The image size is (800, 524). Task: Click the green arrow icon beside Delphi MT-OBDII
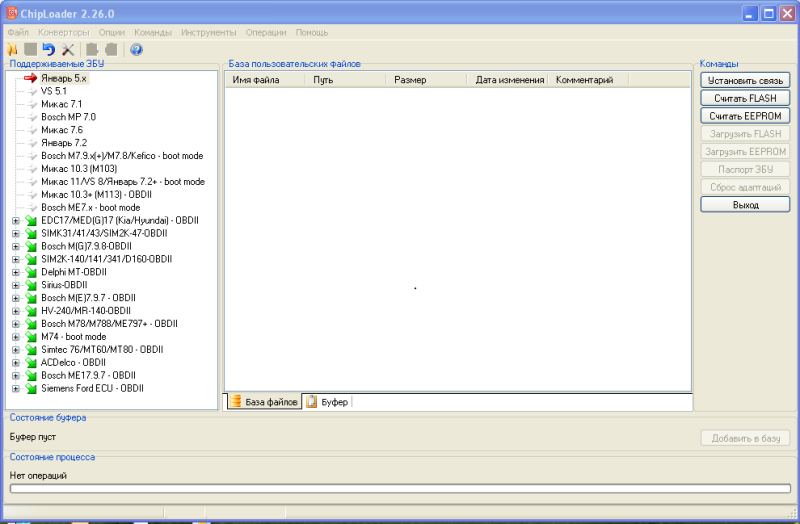[x=30, y=272]
